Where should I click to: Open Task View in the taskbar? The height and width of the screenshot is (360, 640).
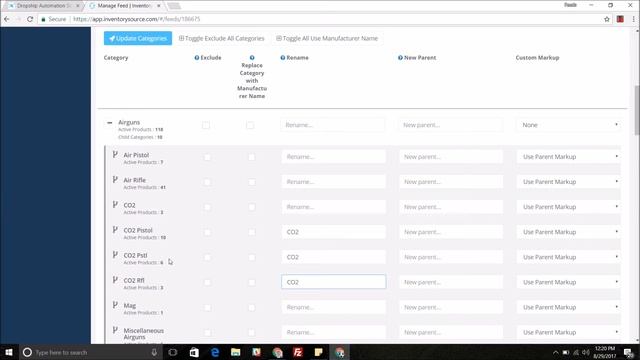(x=173, y=352)
